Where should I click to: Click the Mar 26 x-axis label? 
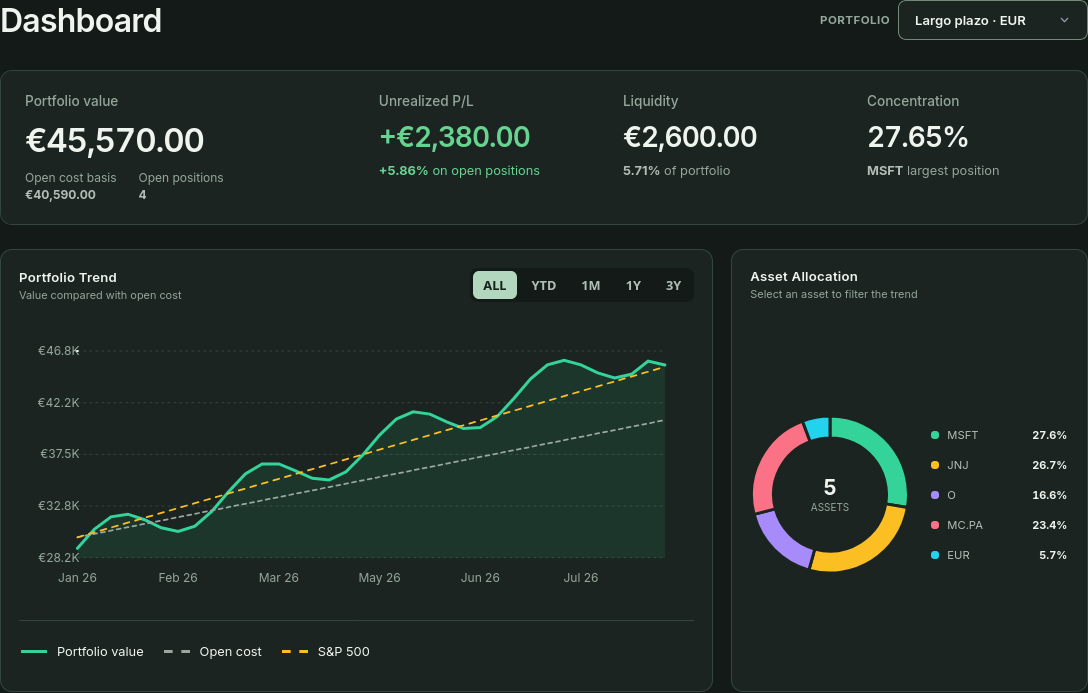pos(278,578)
